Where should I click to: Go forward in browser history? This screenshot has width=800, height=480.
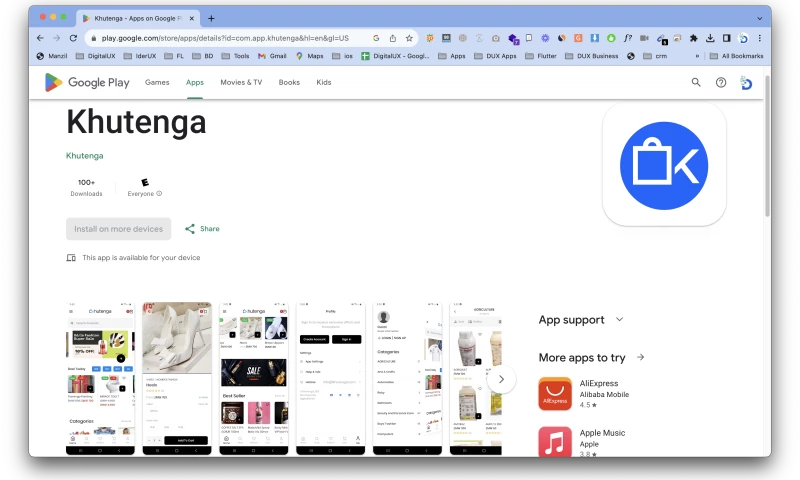(x=57, y=38)
